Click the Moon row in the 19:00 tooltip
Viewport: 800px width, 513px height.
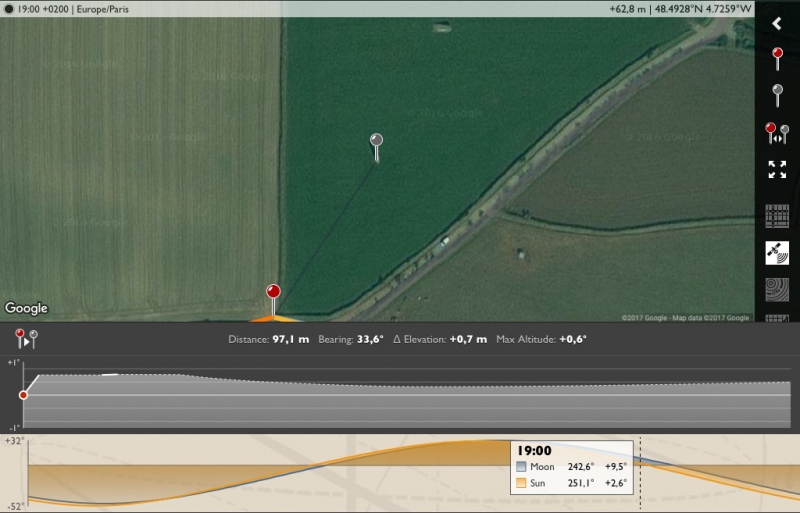(x=571, y=467)
